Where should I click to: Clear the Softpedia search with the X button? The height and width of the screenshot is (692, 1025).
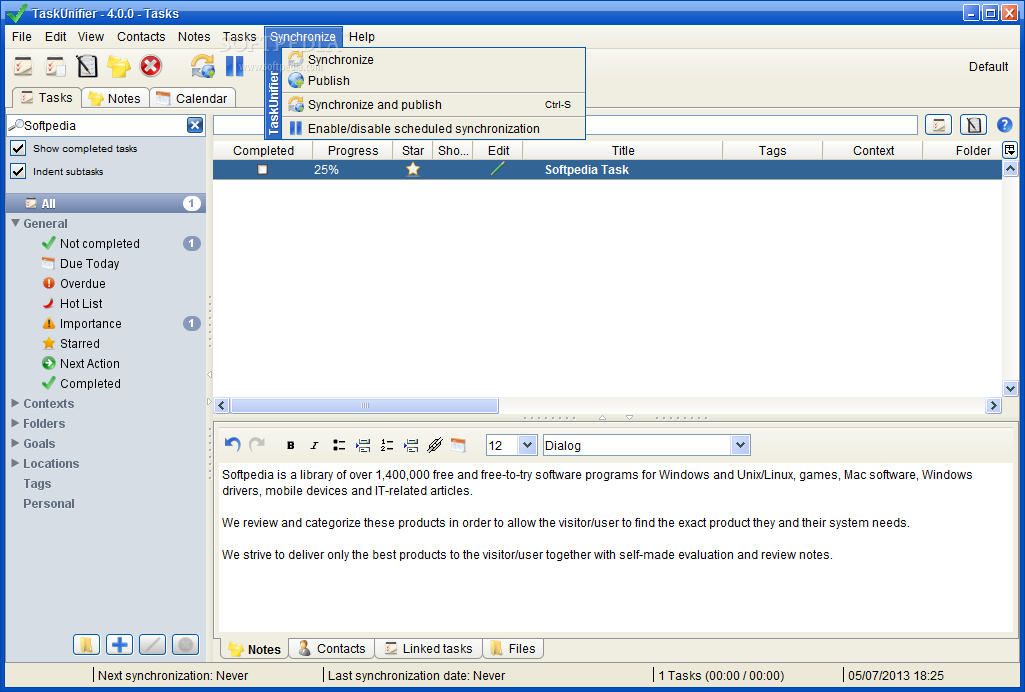195,125
